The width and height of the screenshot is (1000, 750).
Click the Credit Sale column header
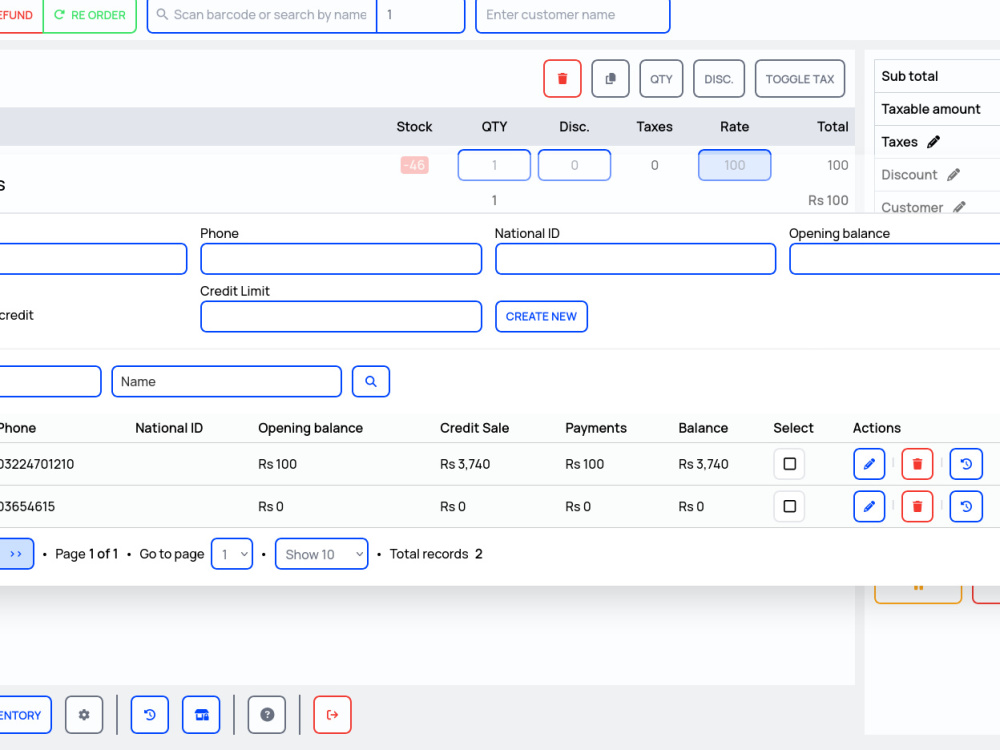pyautogui.click(x=474, y=428)
